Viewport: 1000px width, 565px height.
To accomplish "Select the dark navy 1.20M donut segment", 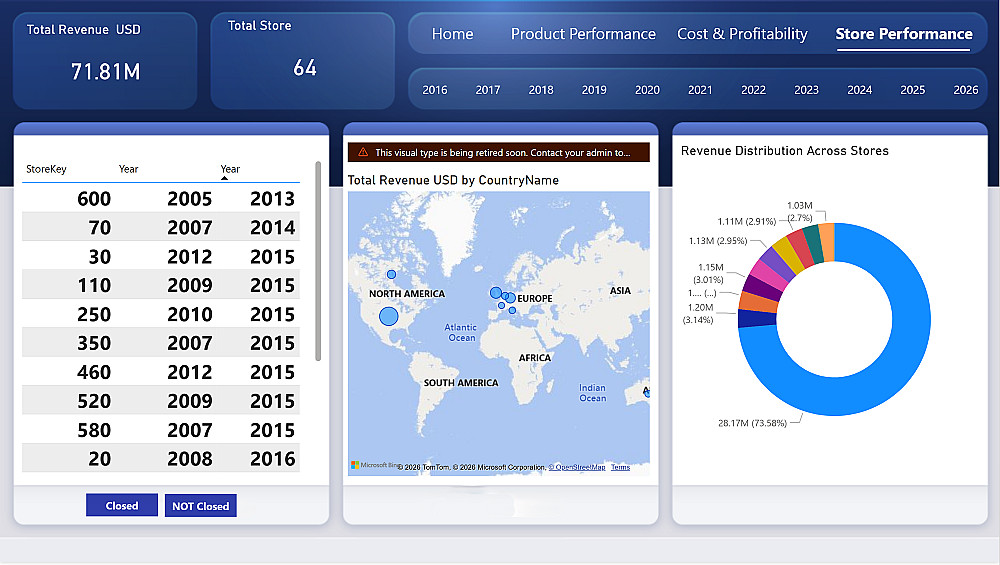I will click(757, 318).
